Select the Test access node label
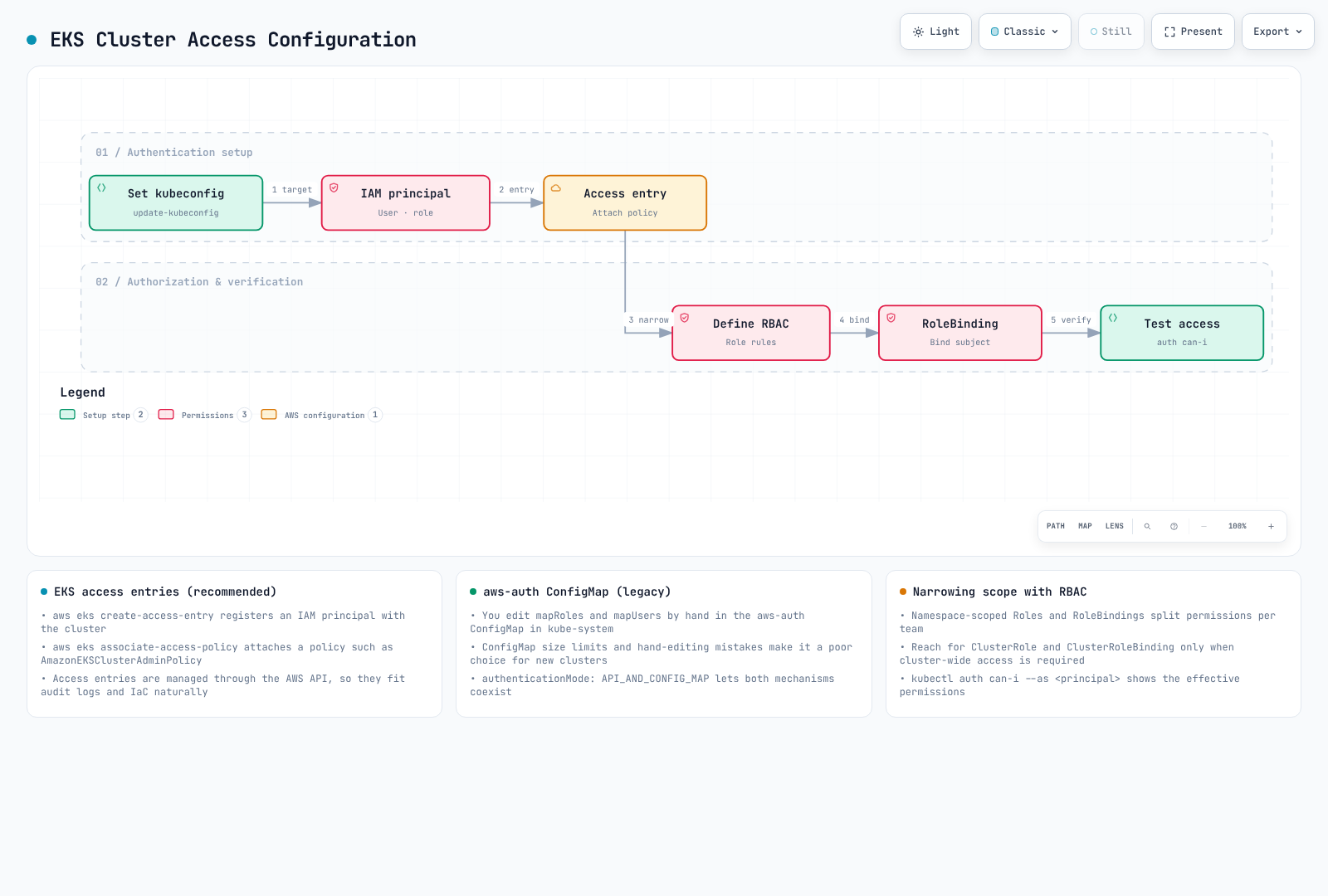 tap(1181, 324)
